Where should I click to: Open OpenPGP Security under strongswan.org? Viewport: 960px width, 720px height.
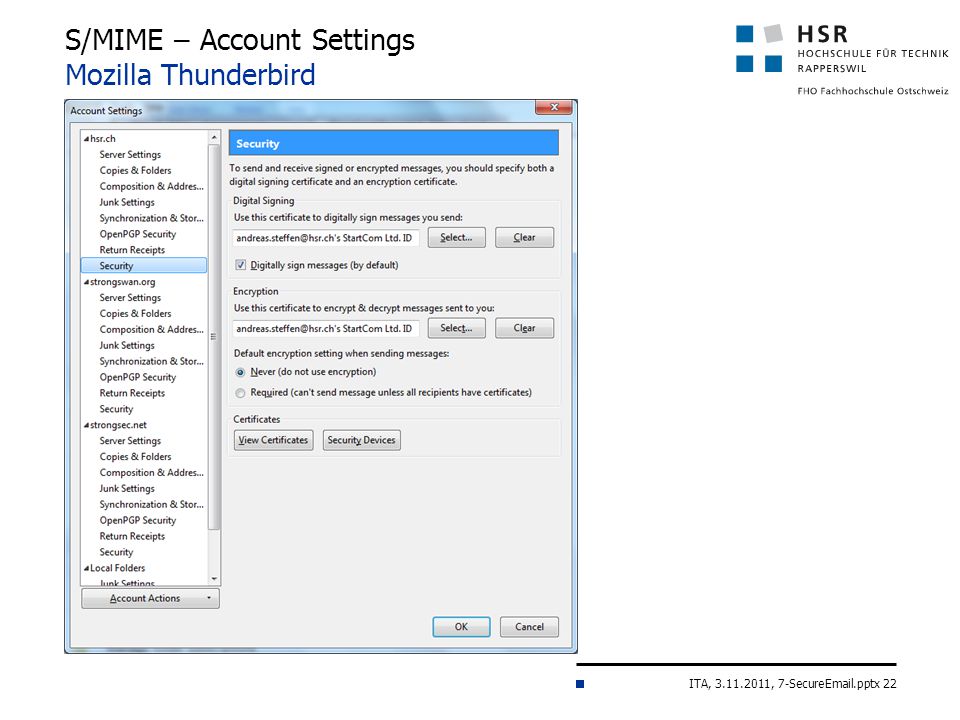coord(138,378)
